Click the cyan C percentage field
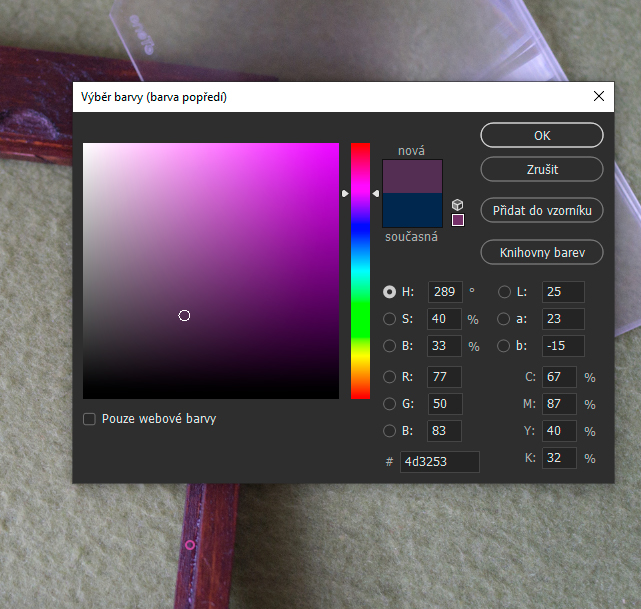The width and height of the screenshot is (641, 609). coord(559,378)
